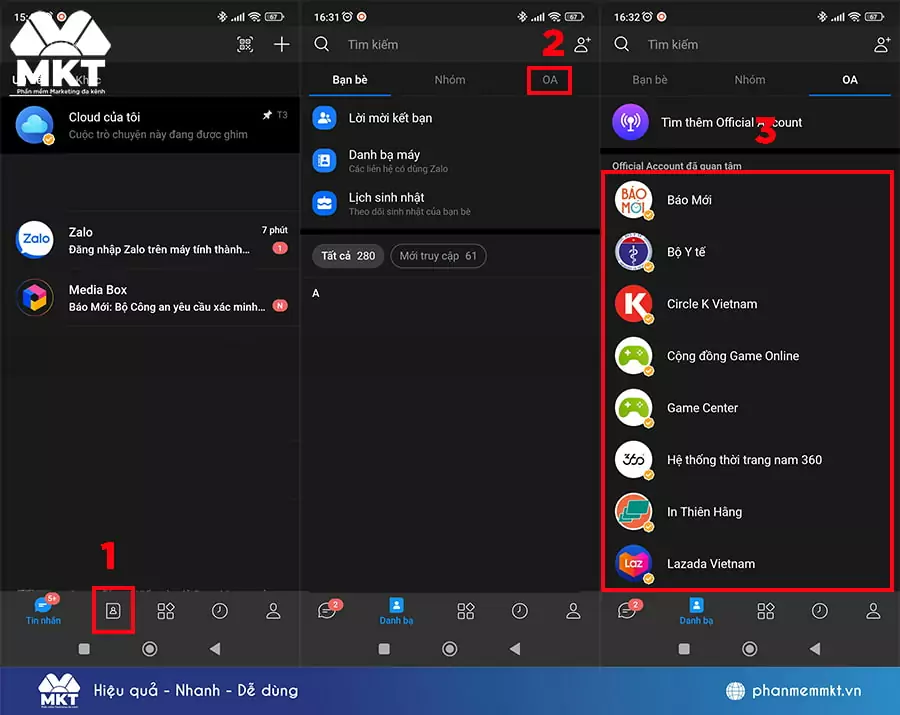Open Lazada Vietnam account

(x=748, y=564)
